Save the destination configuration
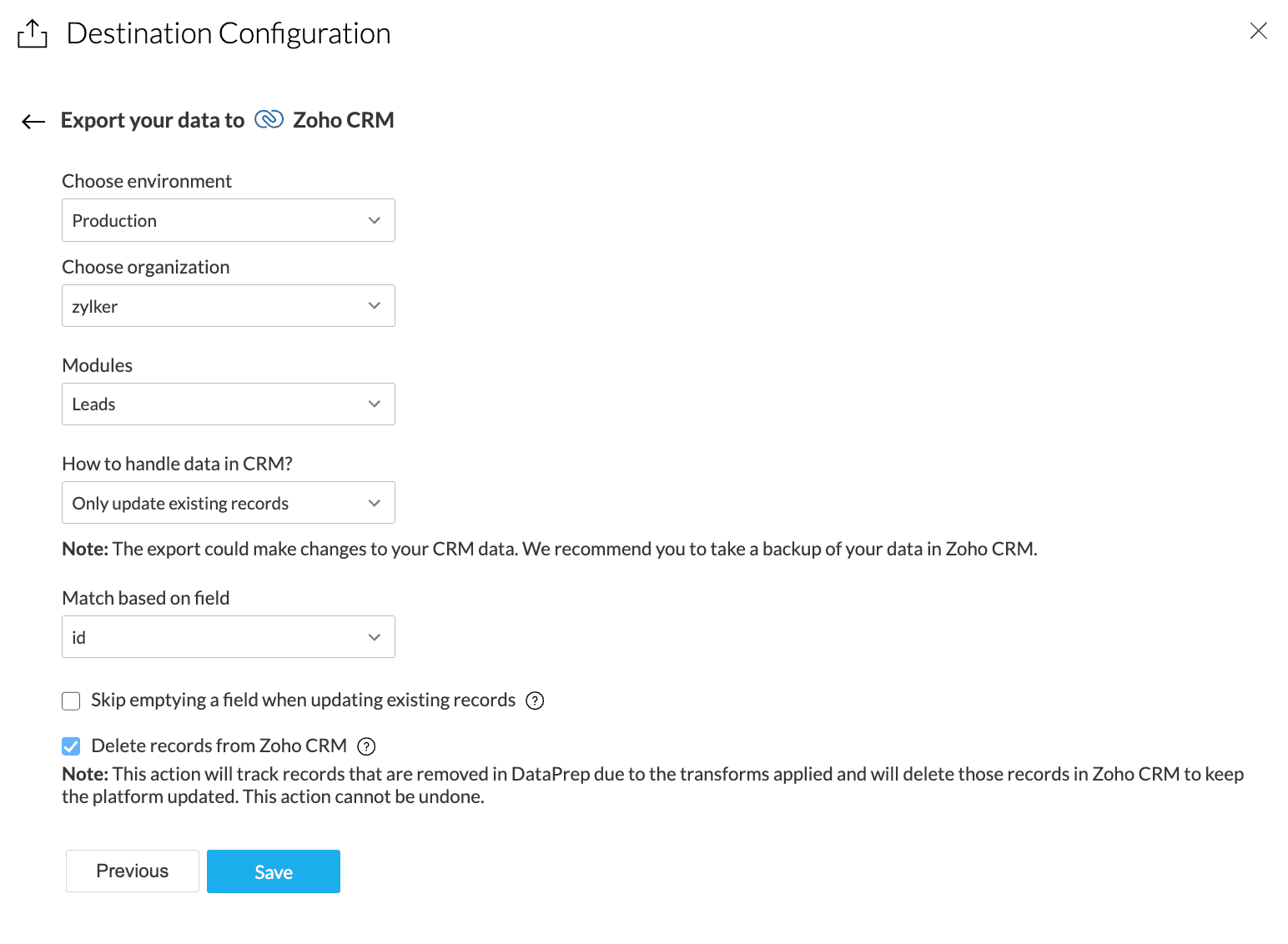The image size is (1288, 944). tap(273, 871)
